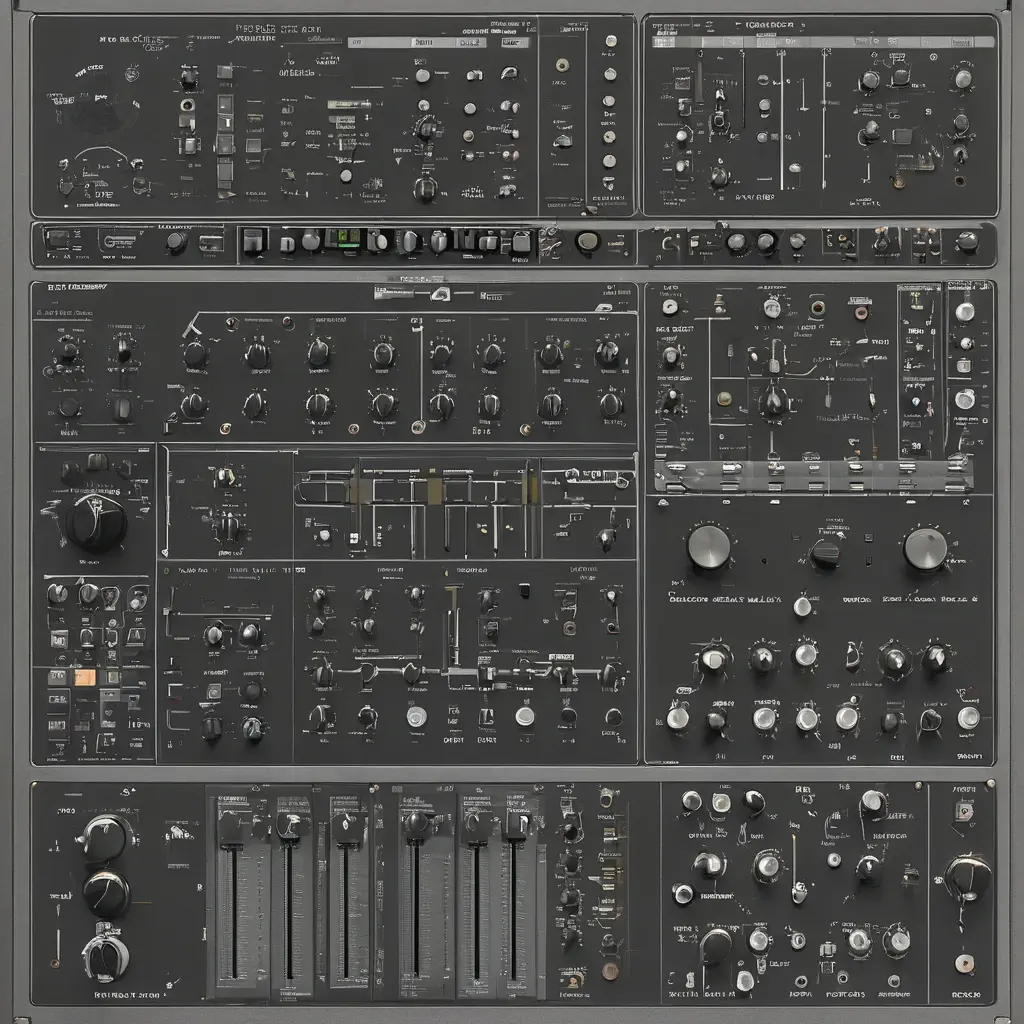The image size is (1024, 1024).
Task: Click the top large black knob in the bottom-left panel
Action: [x=104, y=838]
